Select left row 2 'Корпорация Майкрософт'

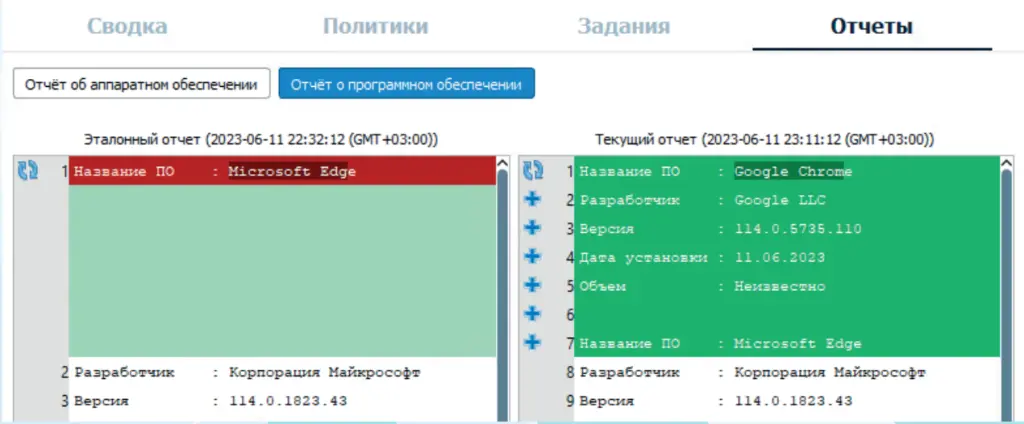point(282,372)
